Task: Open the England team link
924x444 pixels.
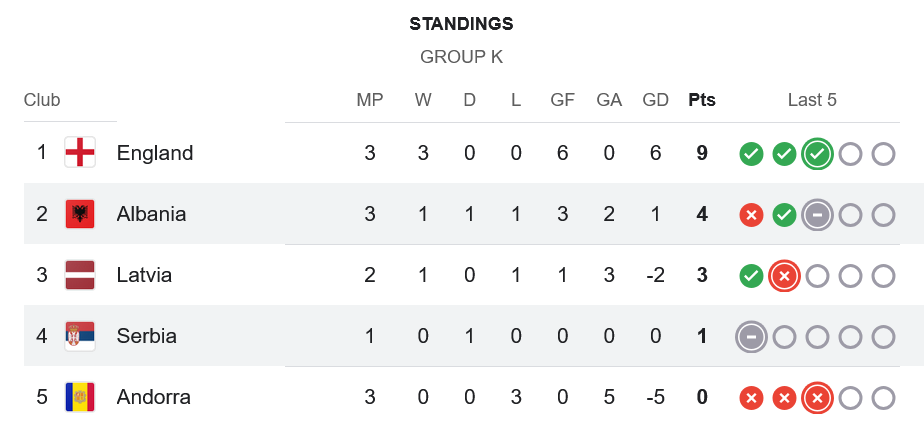Action: [x=155, y=153]
